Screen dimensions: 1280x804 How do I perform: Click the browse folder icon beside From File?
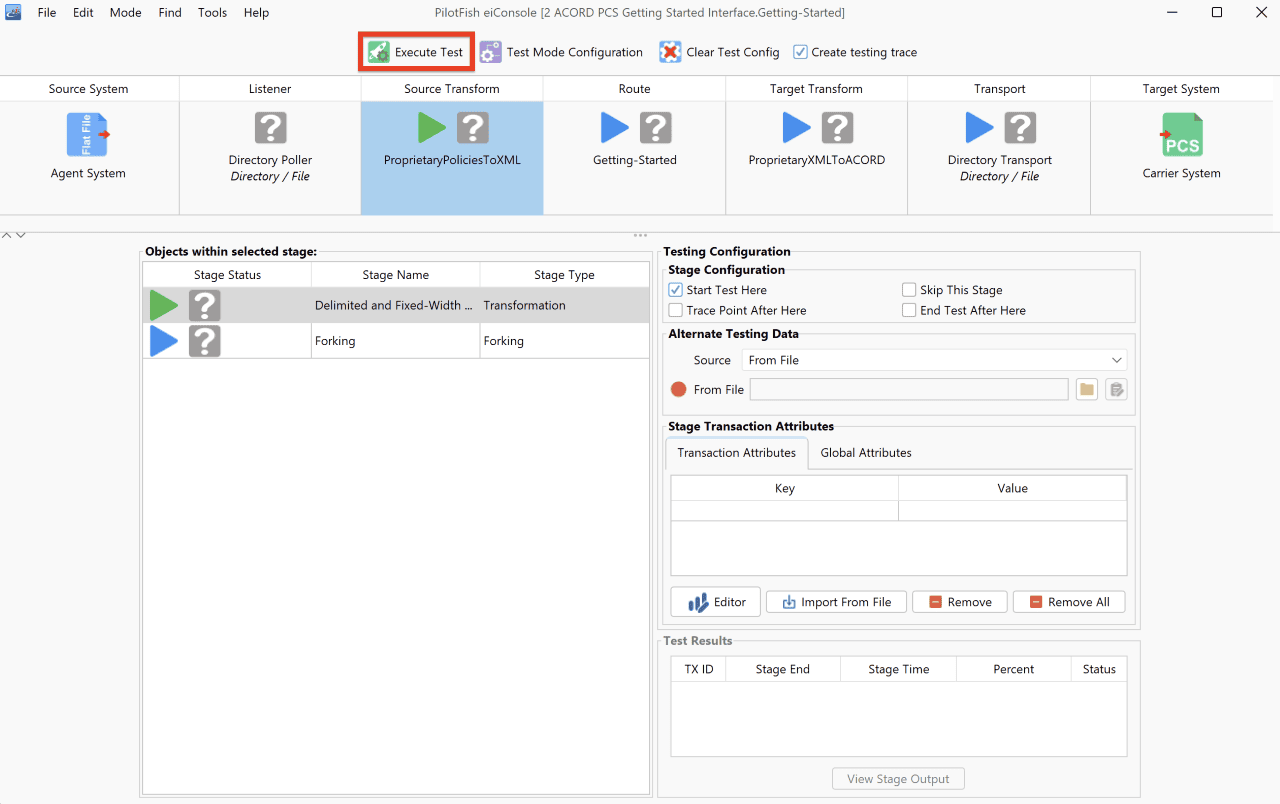[1087, 390]
